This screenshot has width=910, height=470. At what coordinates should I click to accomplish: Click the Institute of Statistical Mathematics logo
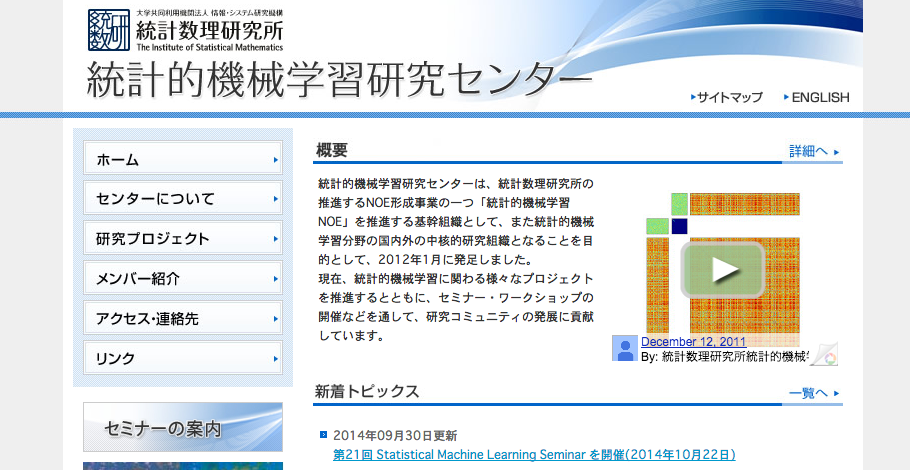[186, 30]
